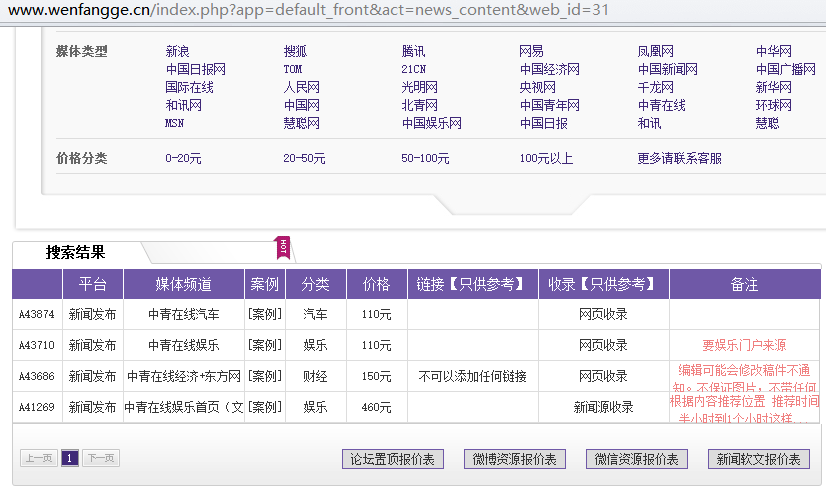Image resolution: width=826 pixels, height=489 pixels.
Task: Filter media type by 新浪
Action: coord(177,51)
